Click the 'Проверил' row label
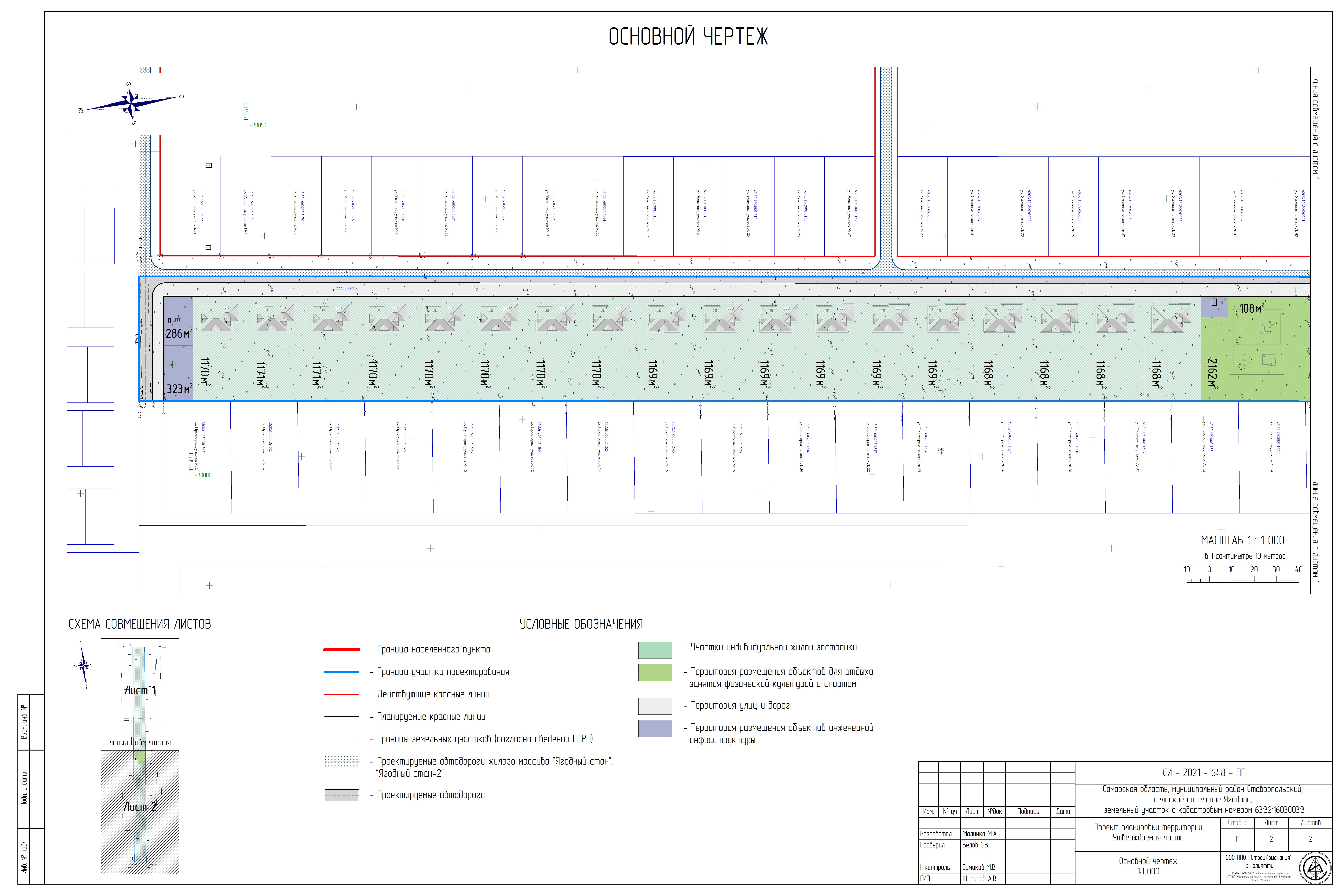This screenshot has height=896, width=1344. coord(932,845)
